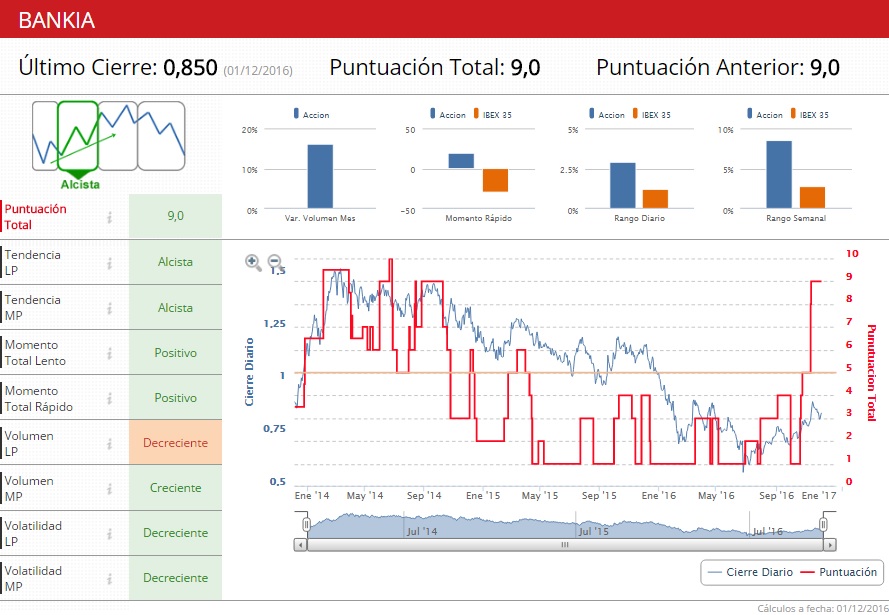
Task: Open info icon beside Volatilidad MP
Action: 109,578
